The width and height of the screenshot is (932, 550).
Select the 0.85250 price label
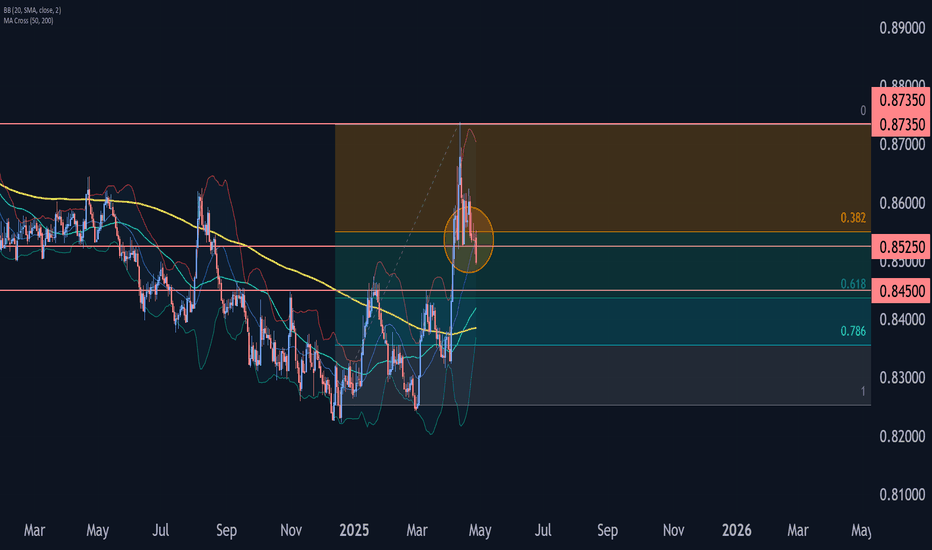(x=901, y=246)
